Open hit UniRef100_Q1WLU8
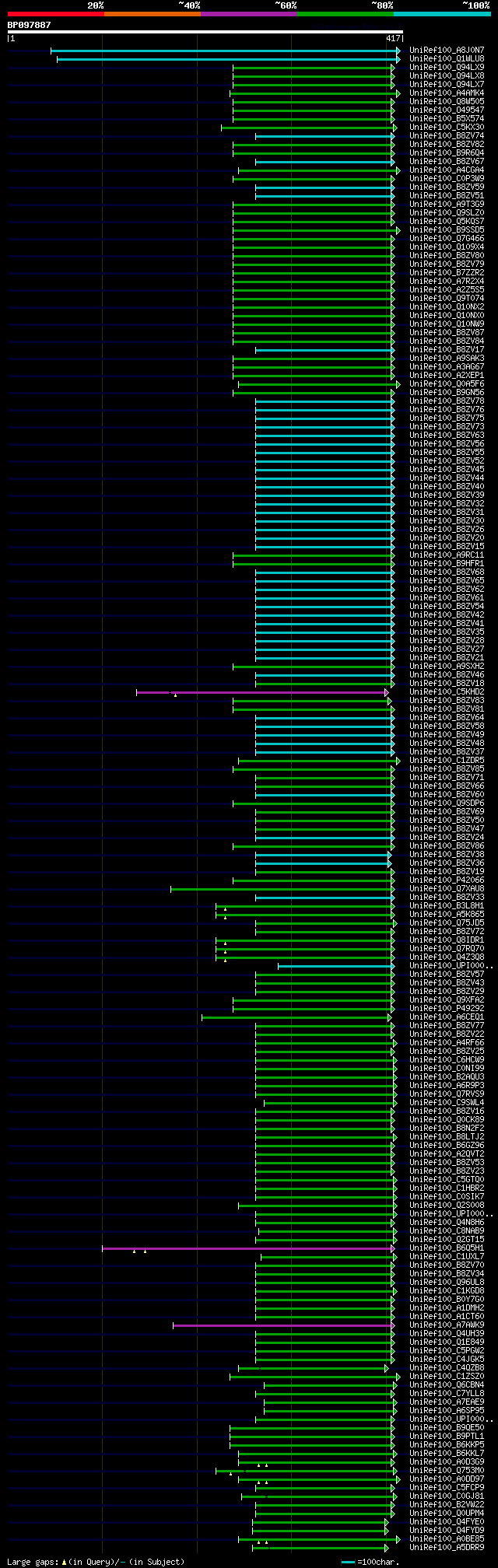 (x=447, y=58)
